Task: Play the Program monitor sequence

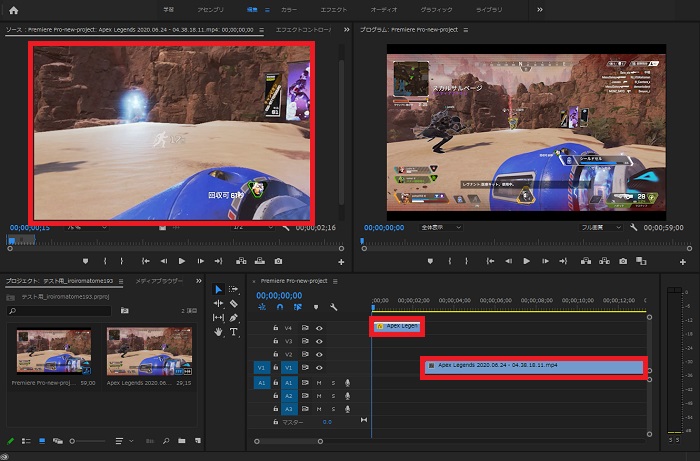Action: point(526,261)
